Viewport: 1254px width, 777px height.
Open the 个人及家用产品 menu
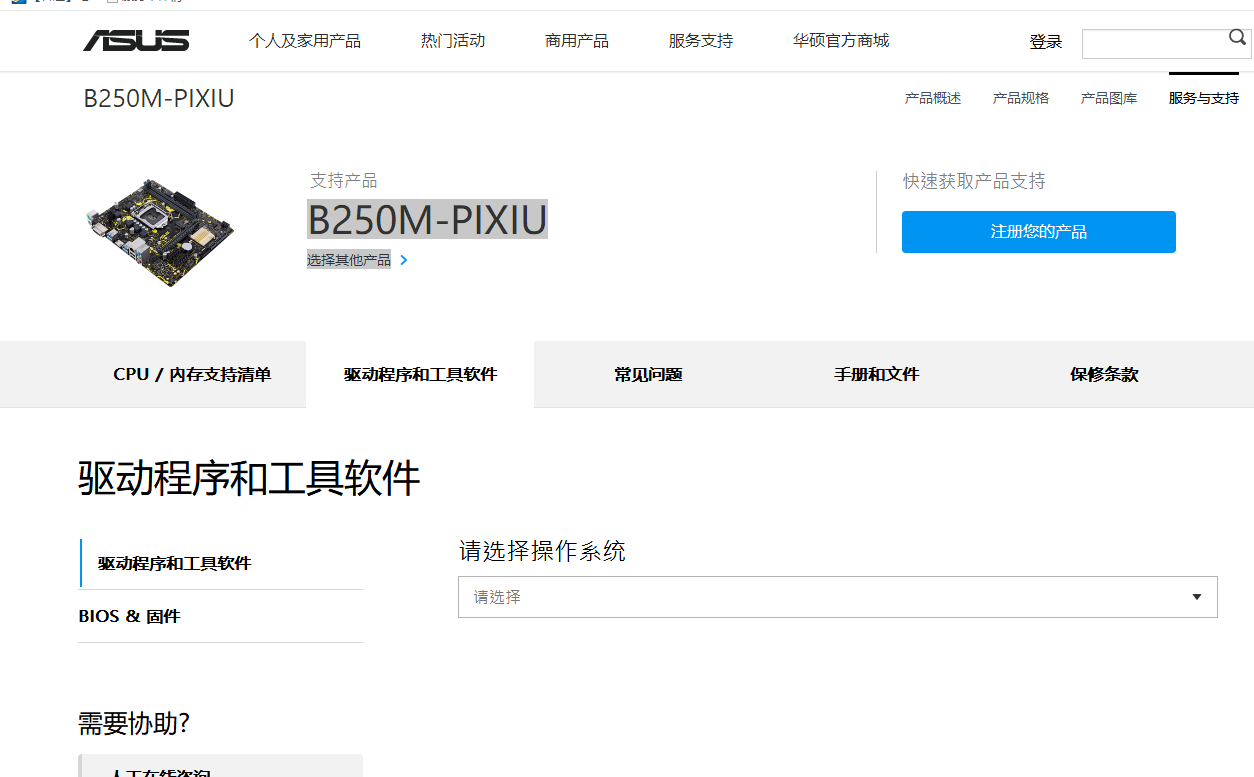[x=305, y=41]
